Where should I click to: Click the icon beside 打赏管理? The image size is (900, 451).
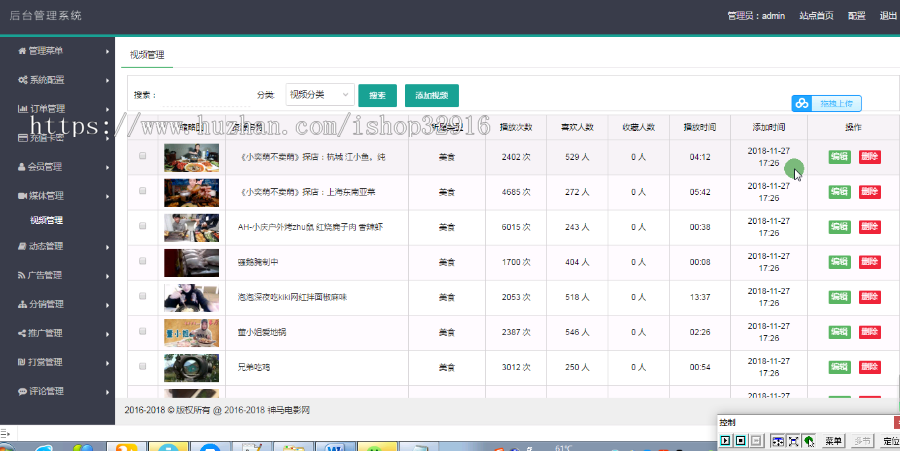22,362
